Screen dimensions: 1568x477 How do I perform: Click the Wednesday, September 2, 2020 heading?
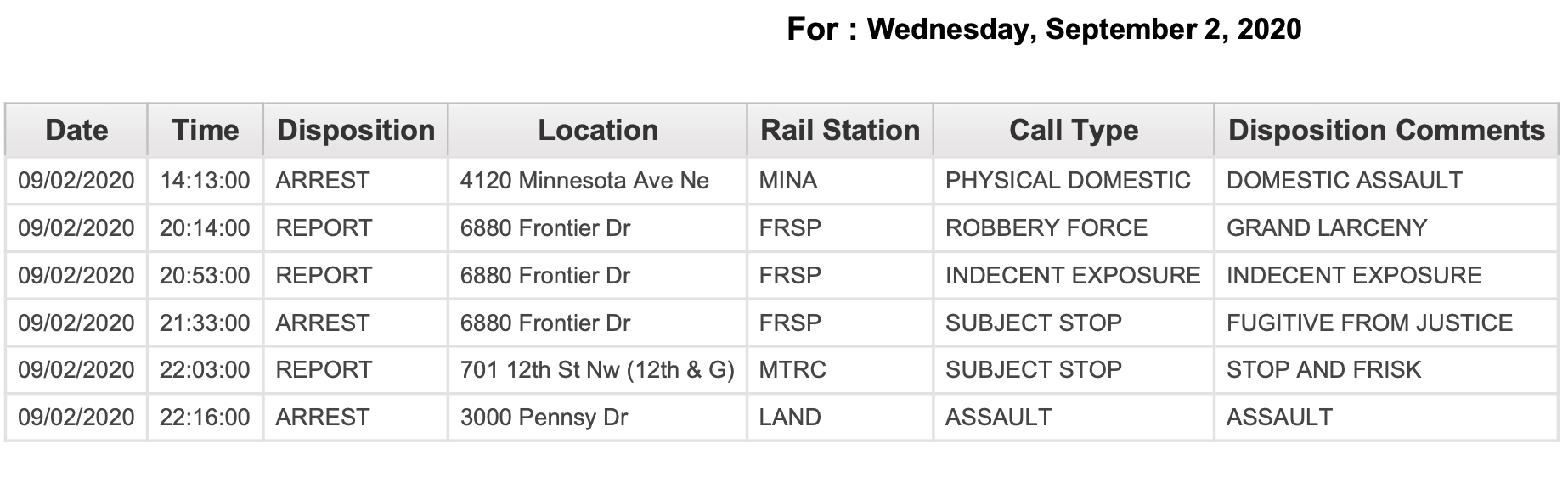click(x=1084, y=30)
